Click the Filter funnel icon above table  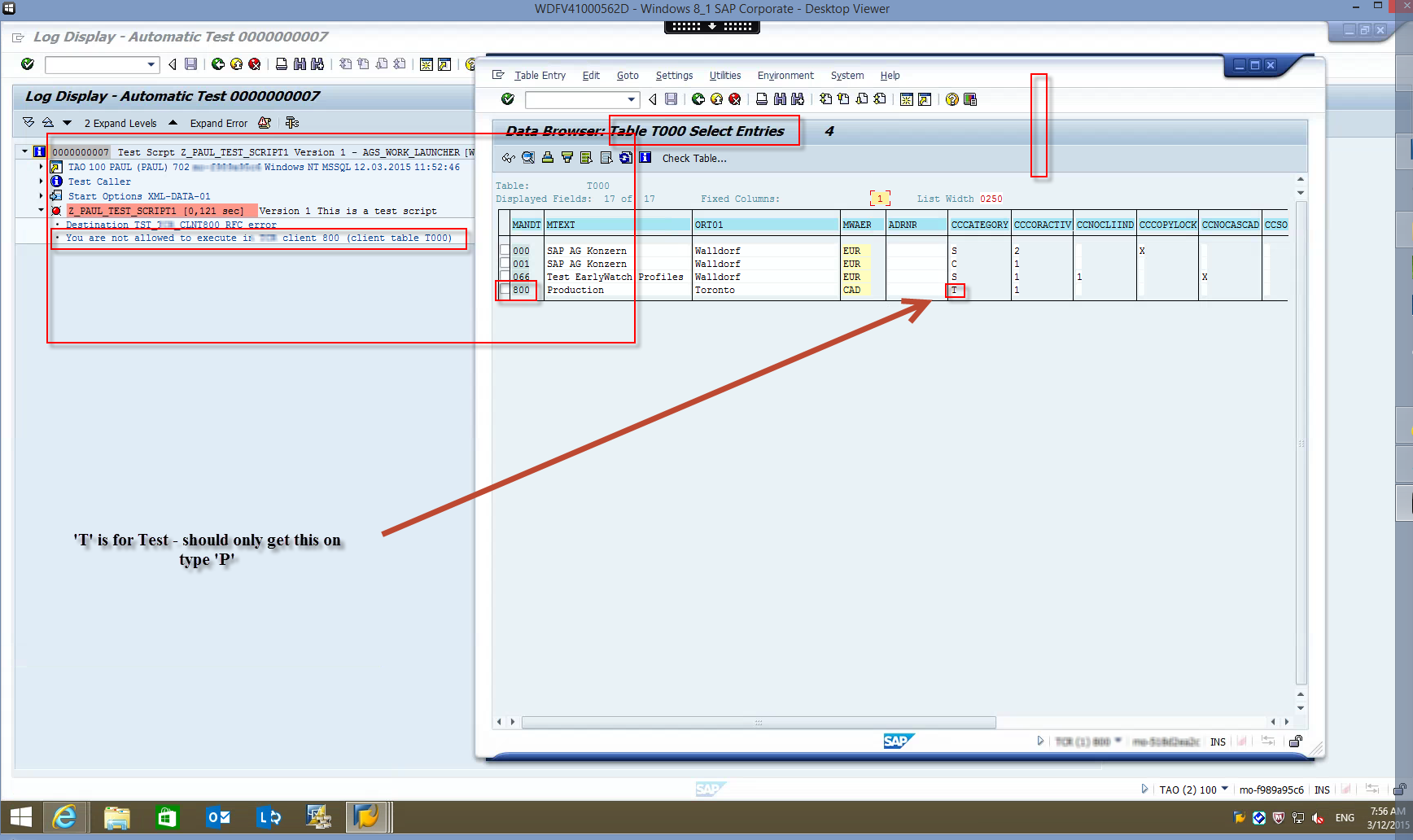pyautogui.click(x=567, y=158)
